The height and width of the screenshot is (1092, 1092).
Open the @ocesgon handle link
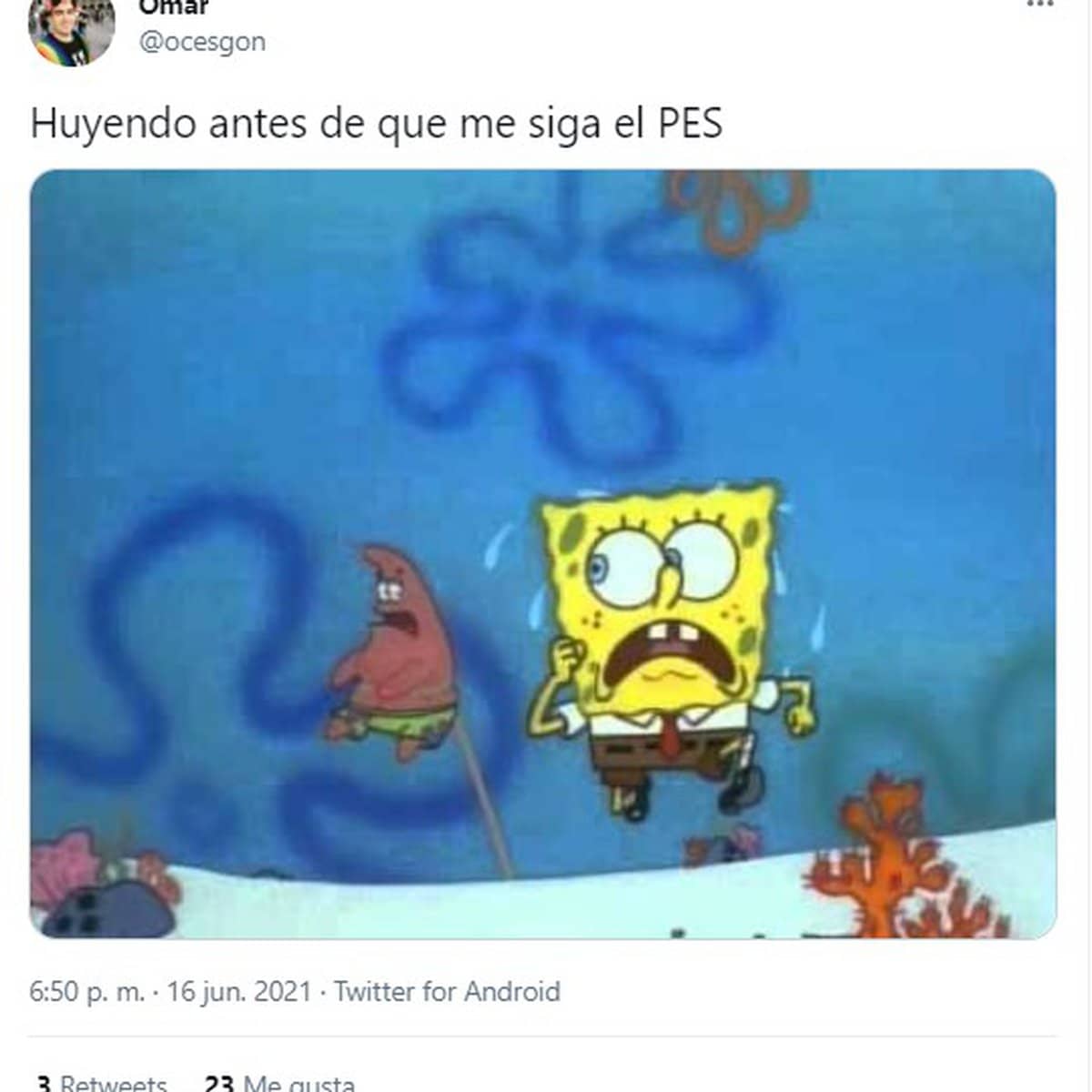coord(202,42)
